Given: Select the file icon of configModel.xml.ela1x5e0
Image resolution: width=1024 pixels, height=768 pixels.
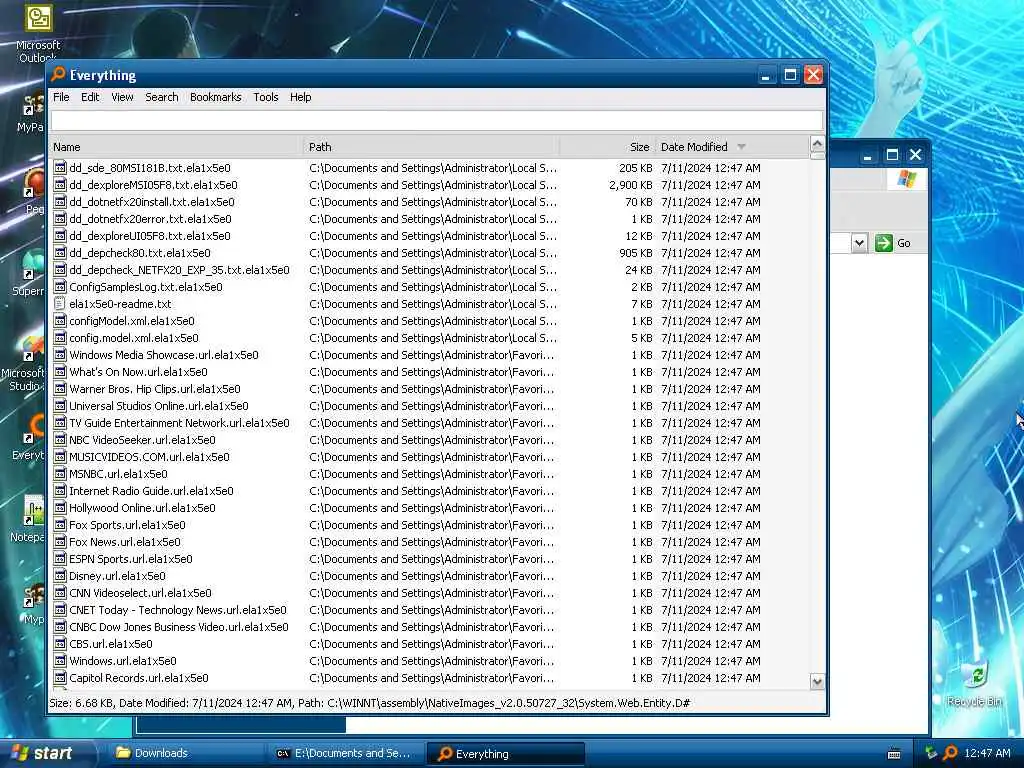Looking at the screenshot, I should coord(60,321).
